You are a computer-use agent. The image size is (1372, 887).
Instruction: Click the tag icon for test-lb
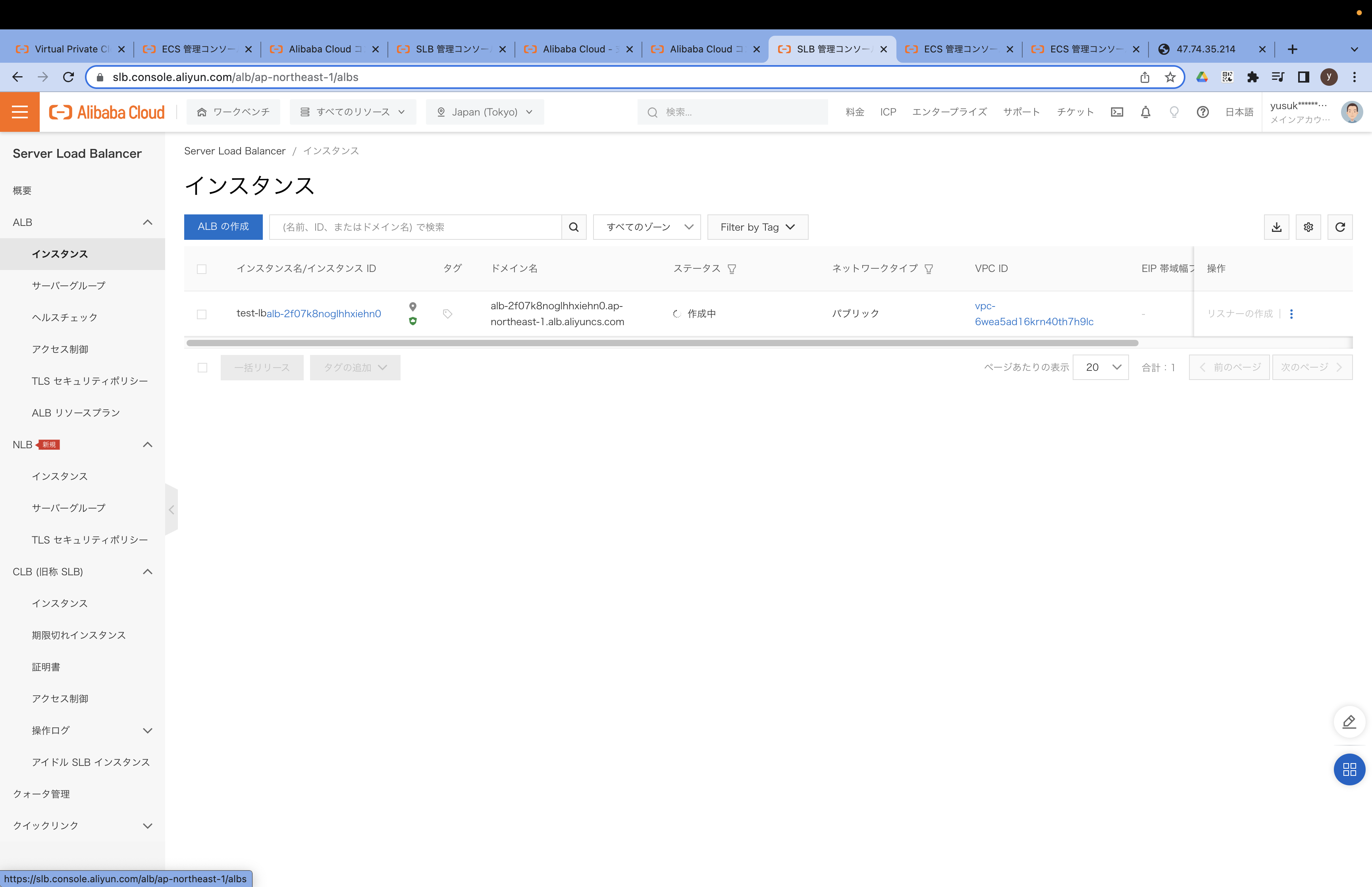tap(447, 314)
